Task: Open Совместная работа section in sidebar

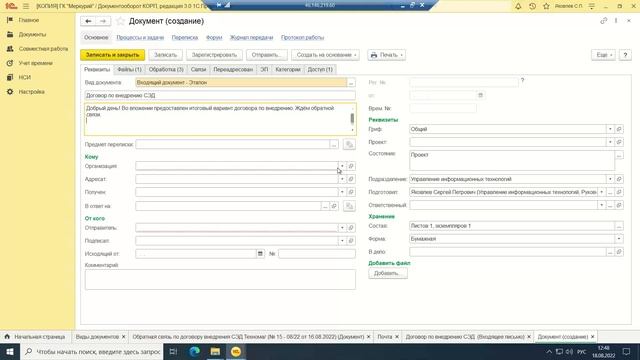Action: coord(43,49)
